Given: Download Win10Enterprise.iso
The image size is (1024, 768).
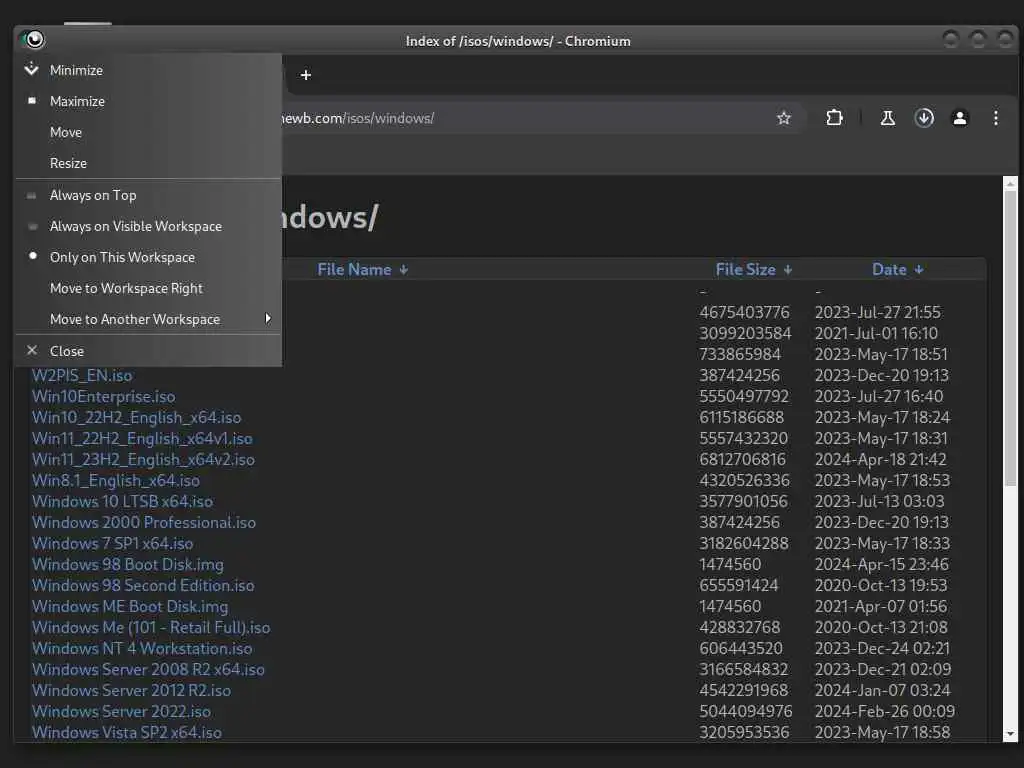Looking at the screenshot, I should point(103,396).
